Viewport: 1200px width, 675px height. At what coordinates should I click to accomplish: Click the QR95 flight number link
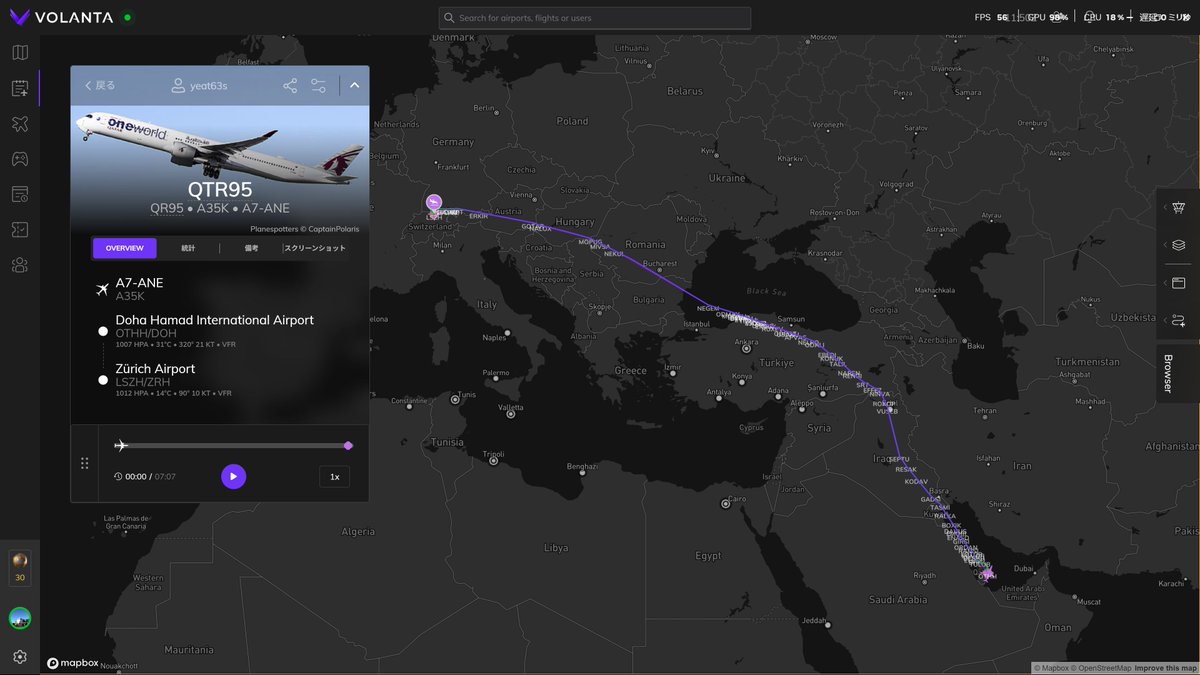pyautogui.click(x=167, y=209)
